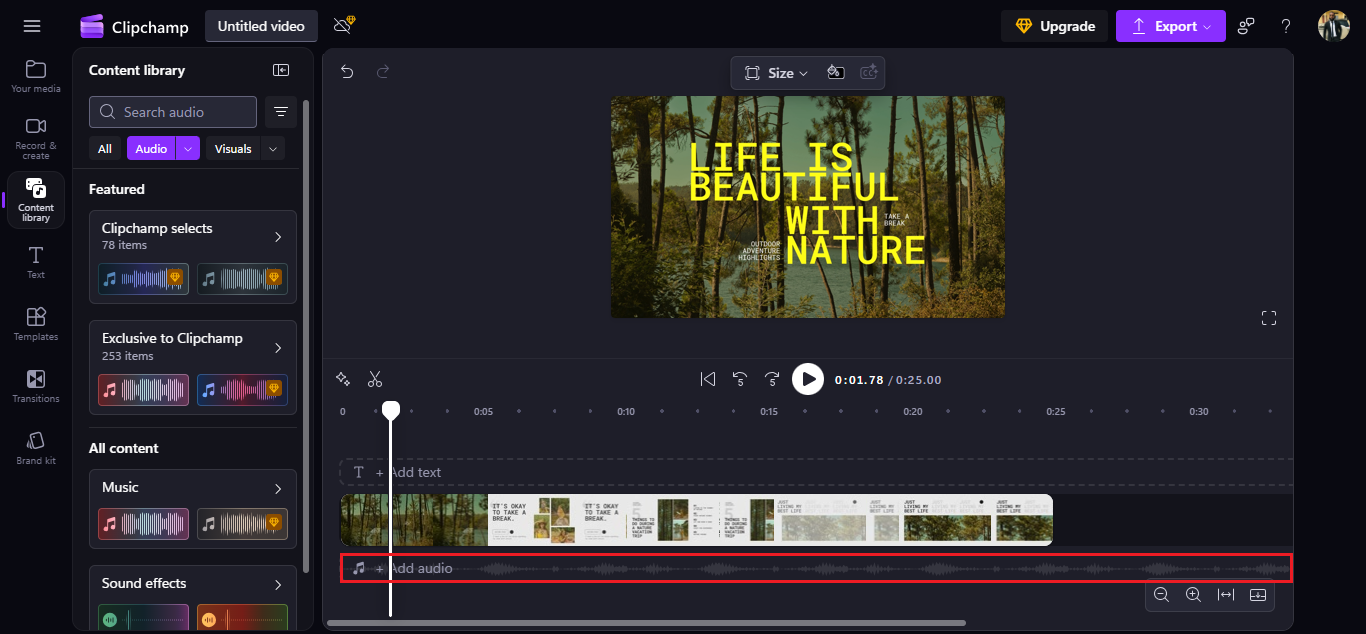Viewport: 1366px width, 634px height.
Task: Toggle the captions CC button
Action: [x=869, y=72]
